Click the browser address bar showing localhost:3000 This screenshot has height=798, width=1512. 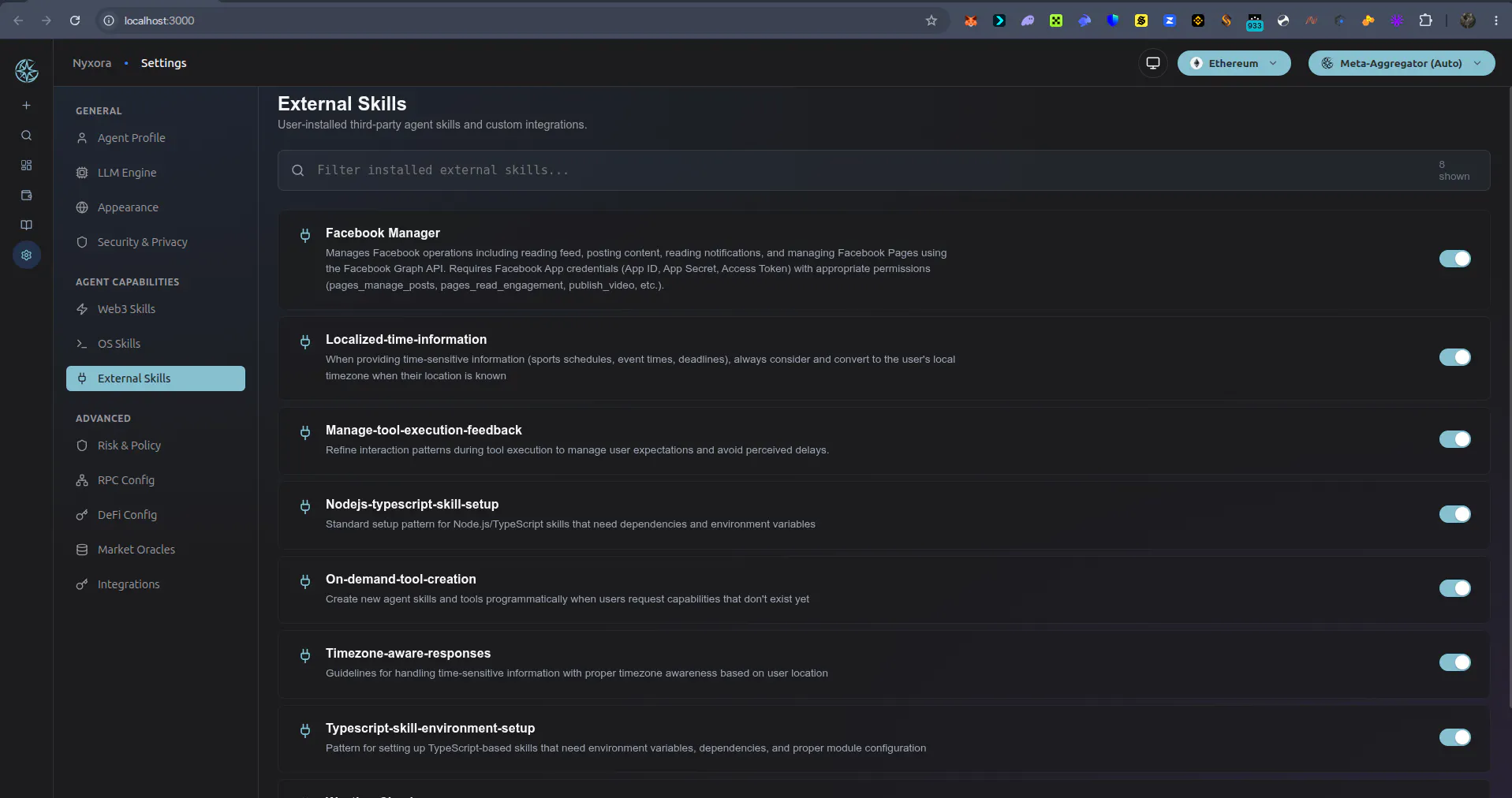pyautogui.click(x=521, y=21)
